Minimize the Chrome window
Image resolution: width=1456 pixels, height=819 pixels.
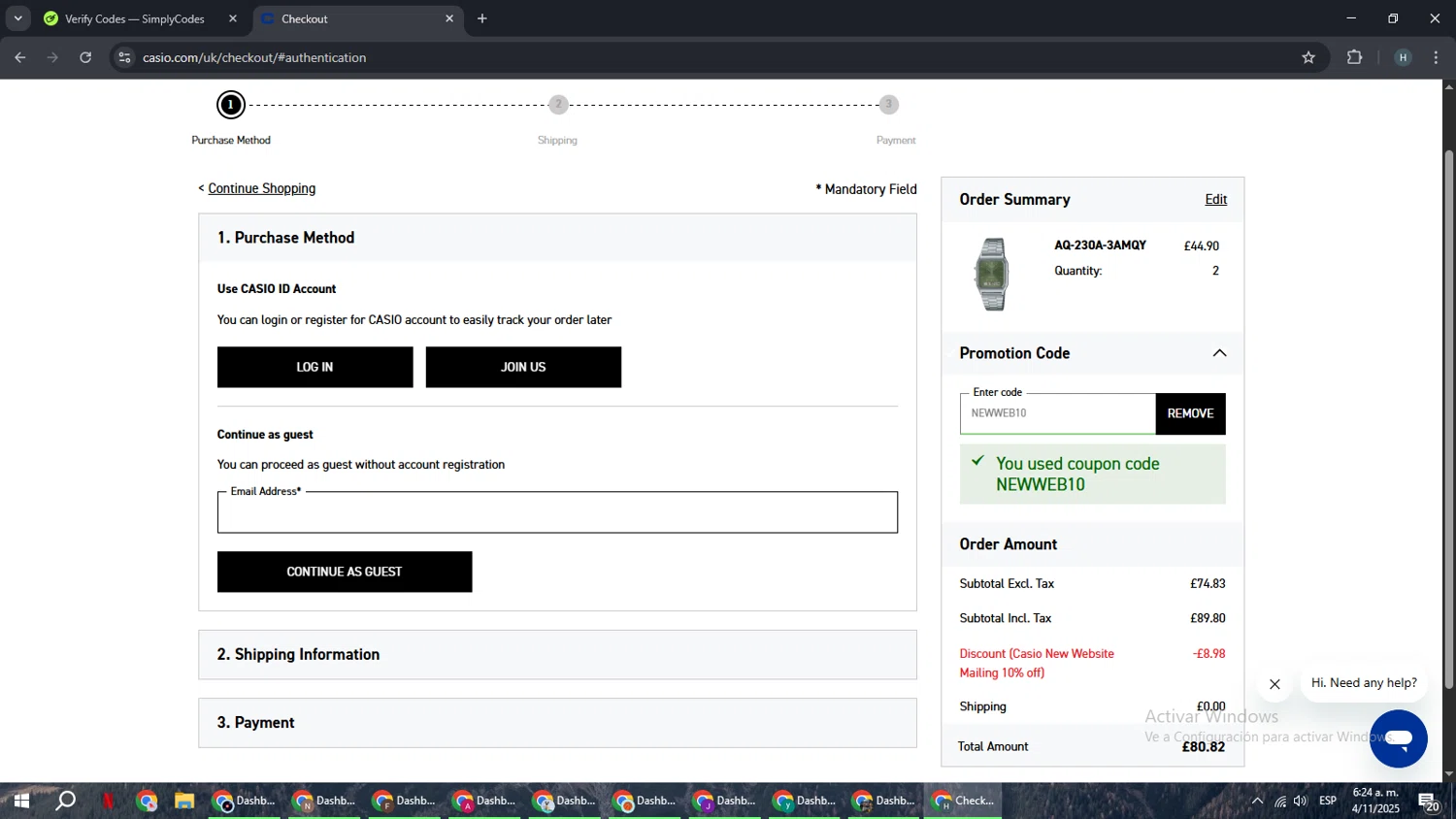(x=1351, y=18)
